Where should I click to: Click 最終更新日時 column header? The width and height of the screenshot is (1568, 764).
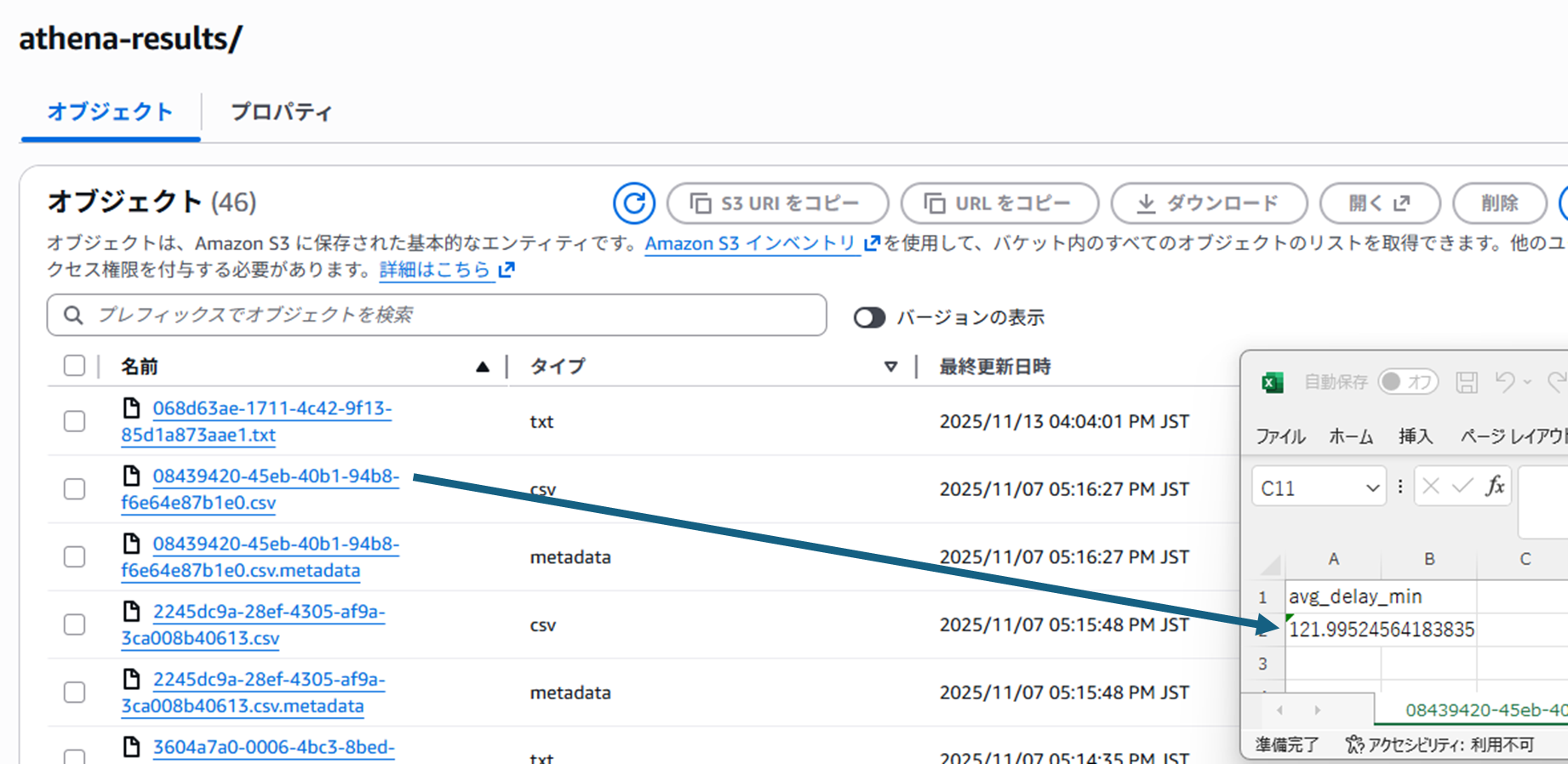pyautogui.click(x=994, y=367)
